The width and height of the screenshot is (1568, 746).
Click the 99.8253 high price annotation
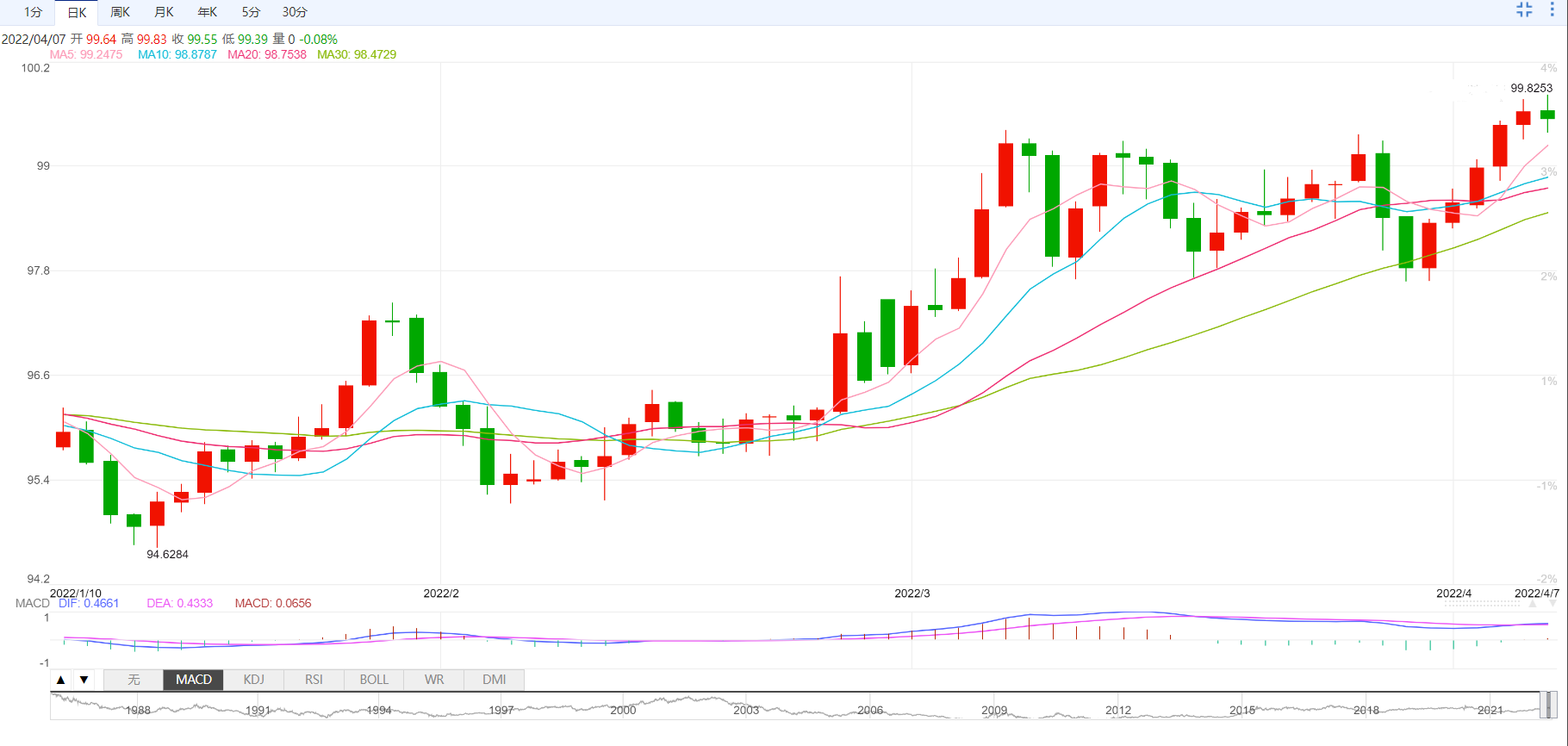tap(1531, 88)
